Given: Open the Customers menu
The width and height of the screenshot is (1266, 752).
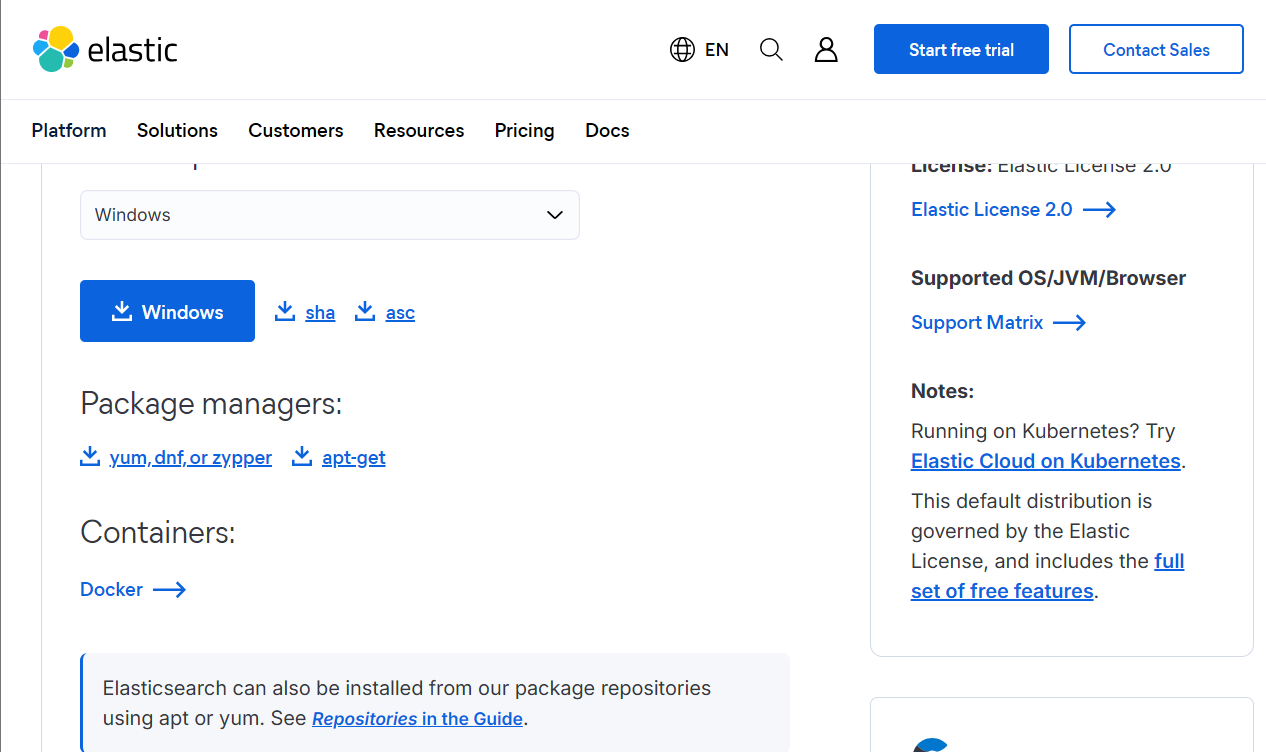Looking at the screenshot, I should (x=296, y=130).
